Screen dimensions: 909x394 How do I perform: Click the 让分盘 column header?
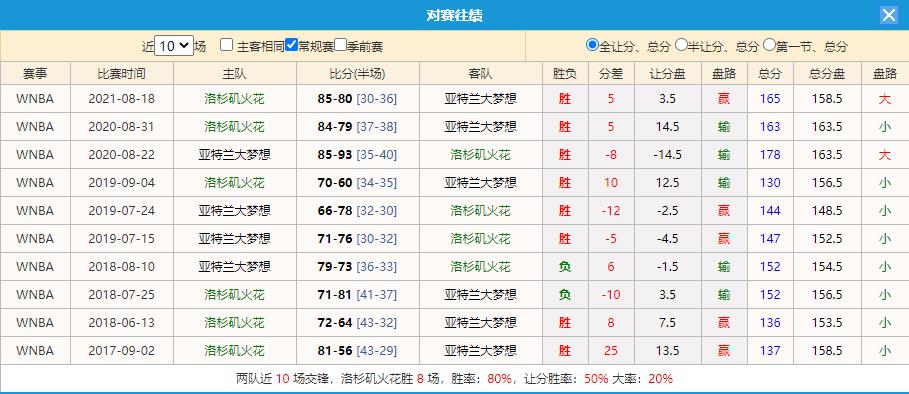[x=668, y=74]
